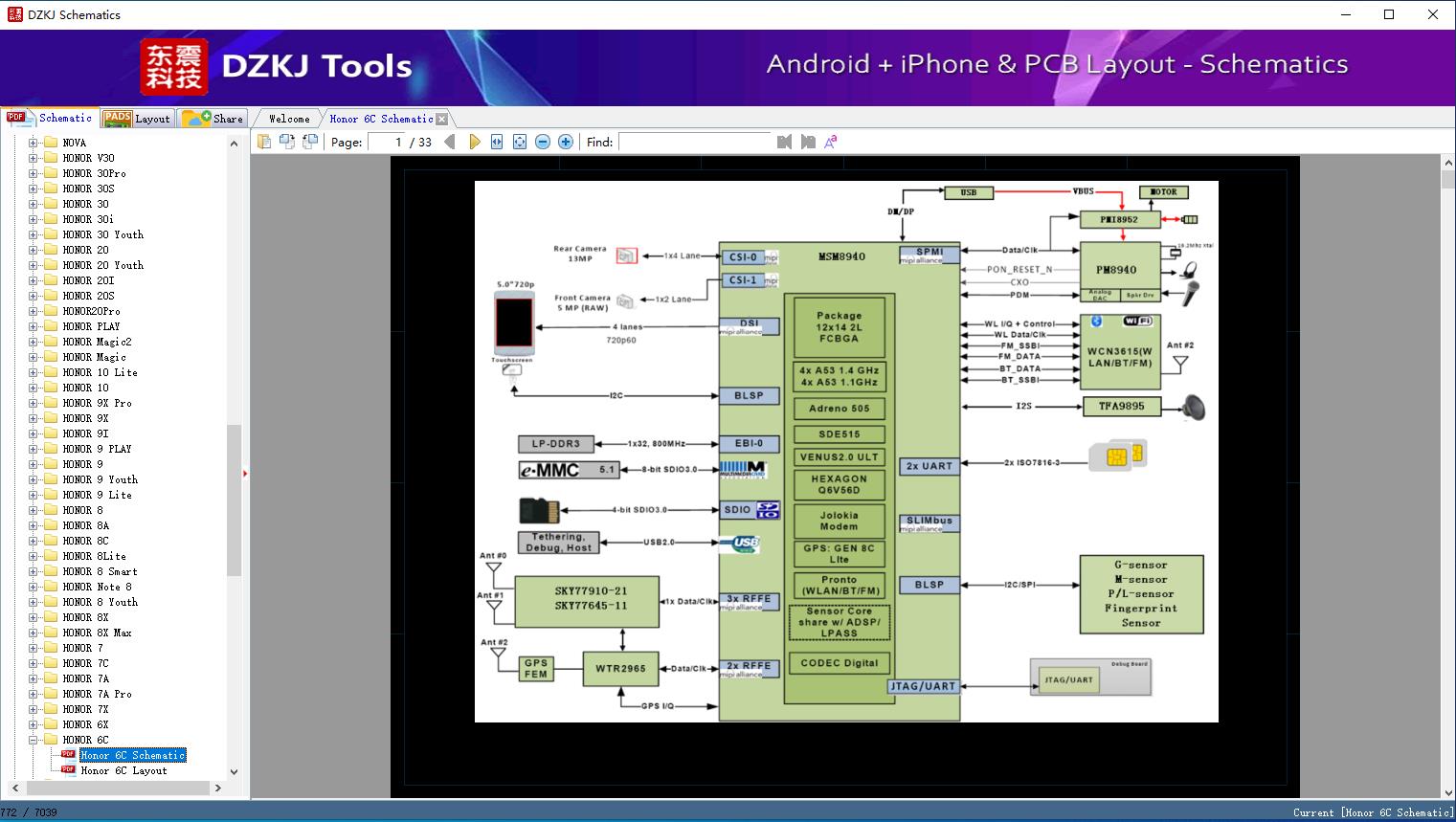This screenshot has height=822, width=1456.
Task: Click the PDF icon beside Honor 6C Layout
Action: click(x=68, y=770)
